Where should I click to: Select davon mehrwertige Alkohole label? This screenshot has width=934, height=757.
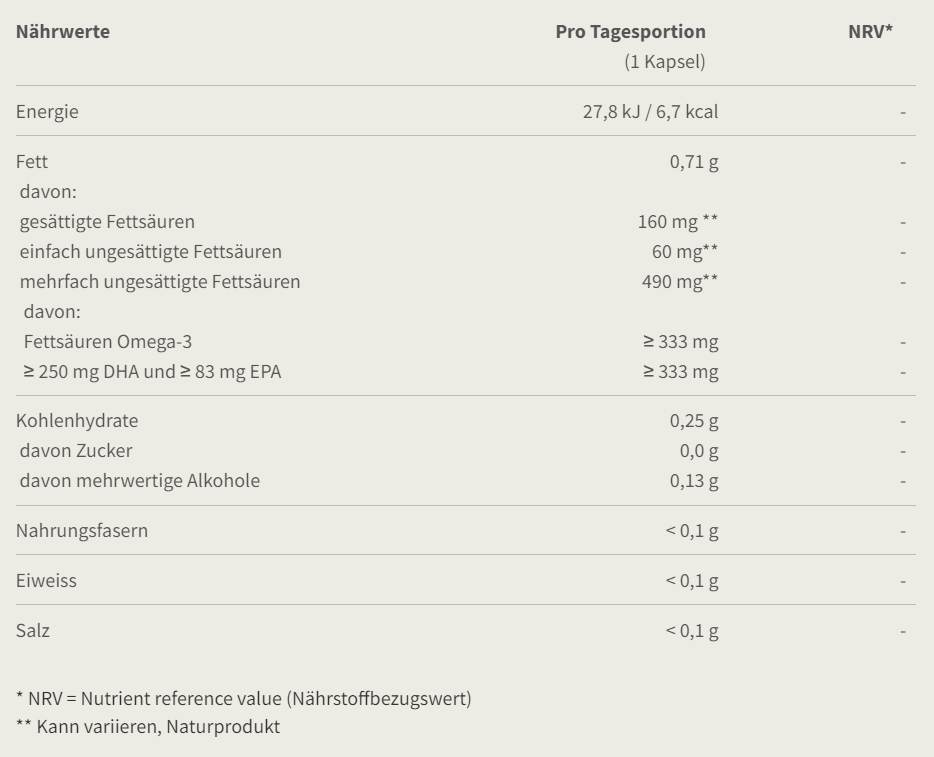point(140,481)
